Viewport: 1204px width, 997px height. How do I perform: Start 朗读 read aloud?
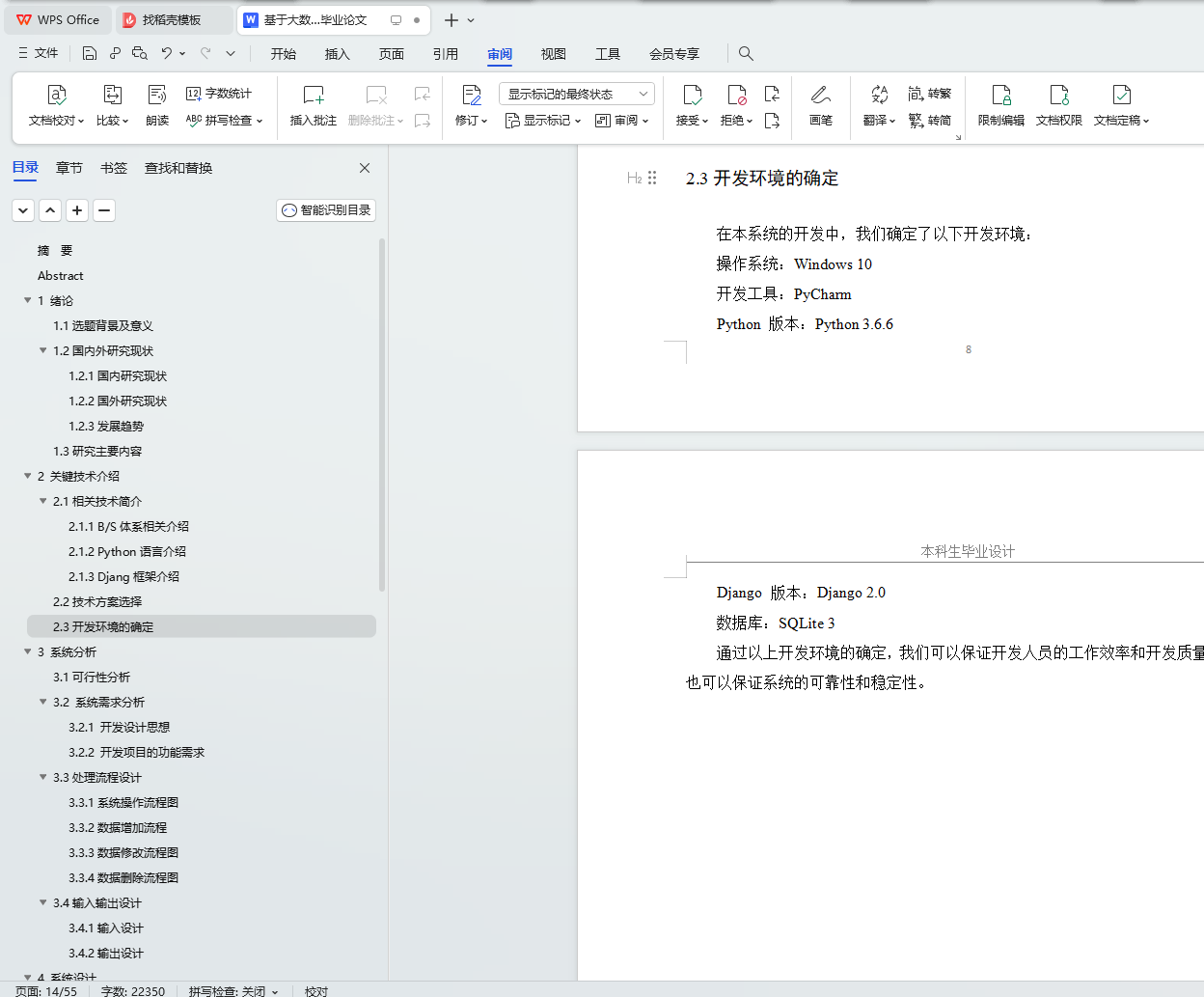157,105
